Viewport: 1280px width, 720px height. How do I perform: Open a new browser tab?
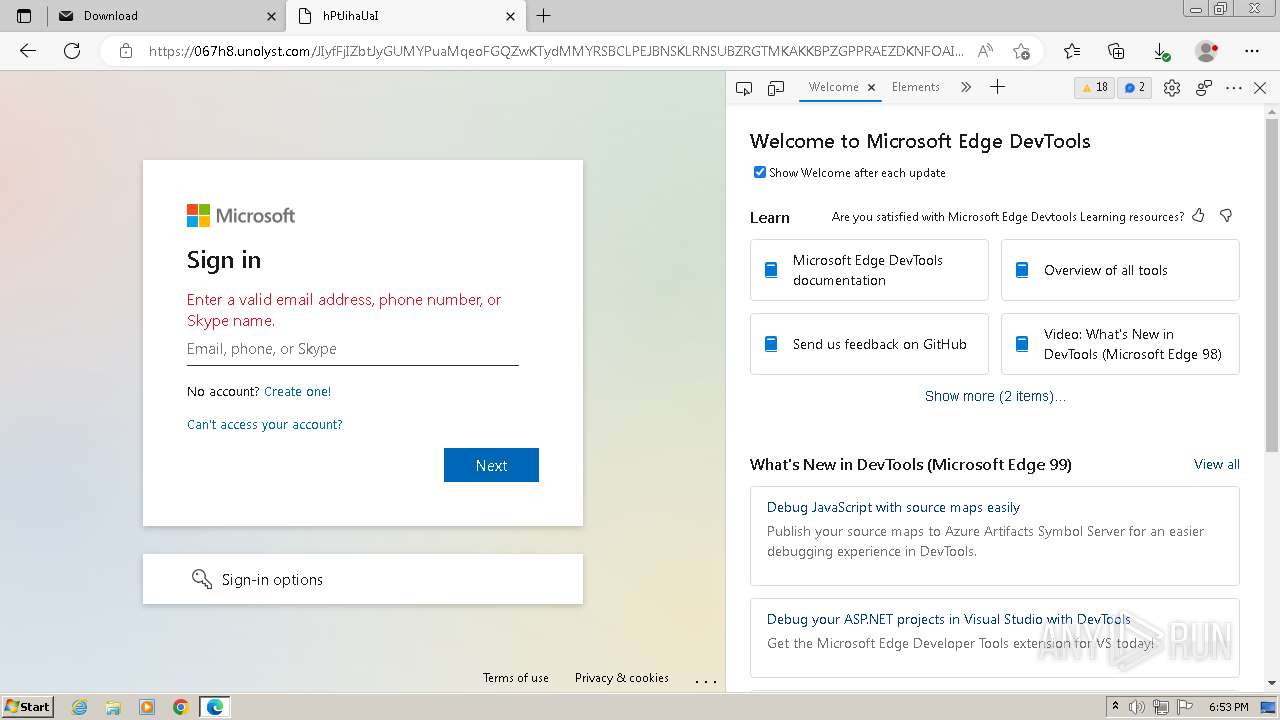click(x=544, y=16)
